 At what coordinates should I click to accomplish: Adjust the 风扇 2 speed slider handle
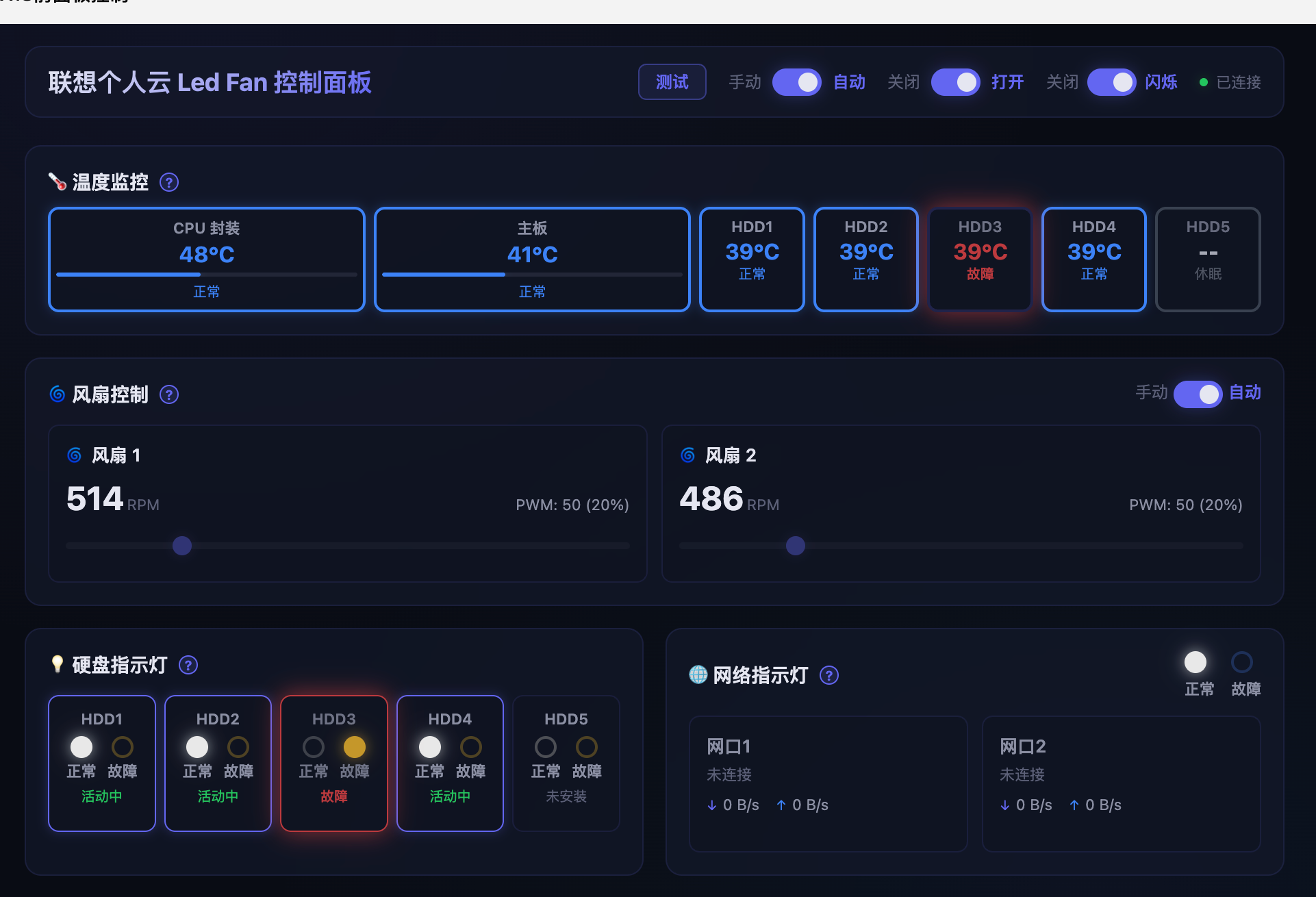click(796, 546)
